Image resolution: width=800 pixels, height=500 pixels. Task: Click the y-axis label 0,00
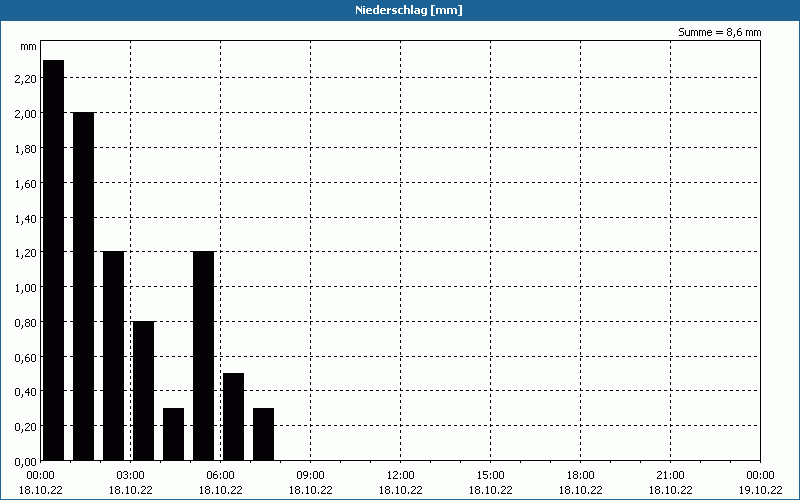click(x=26, y=462)
